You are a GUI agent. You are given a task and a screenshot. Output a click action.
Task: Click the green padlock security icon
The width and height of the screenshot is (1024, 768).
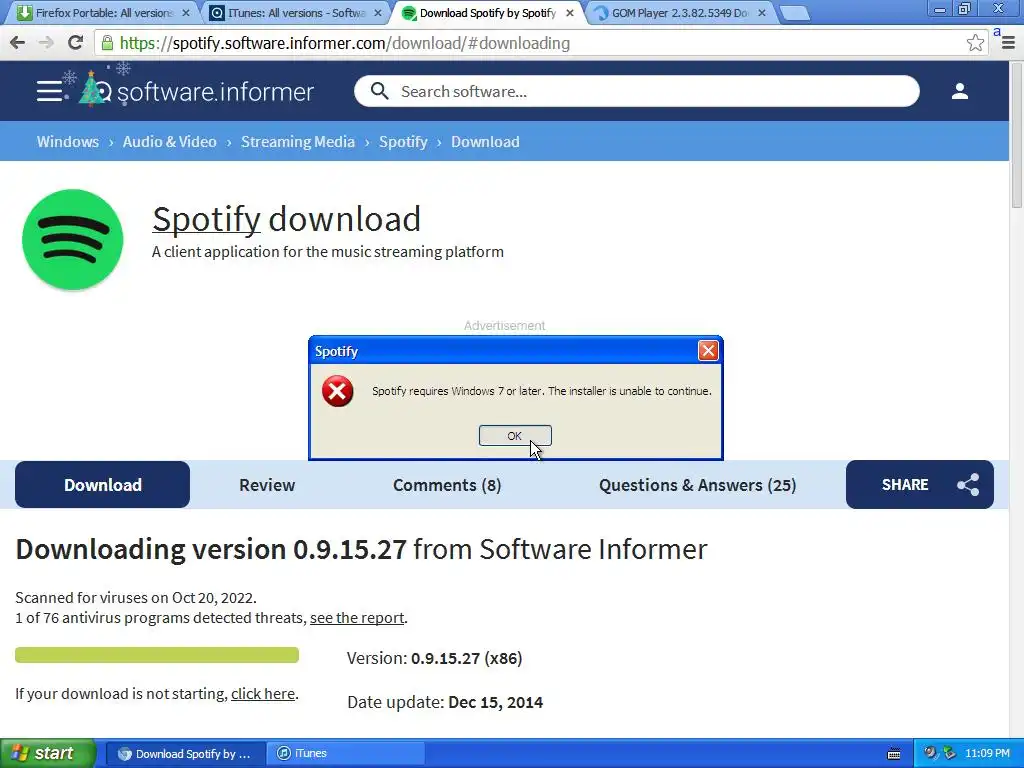(x=107, y=43)
